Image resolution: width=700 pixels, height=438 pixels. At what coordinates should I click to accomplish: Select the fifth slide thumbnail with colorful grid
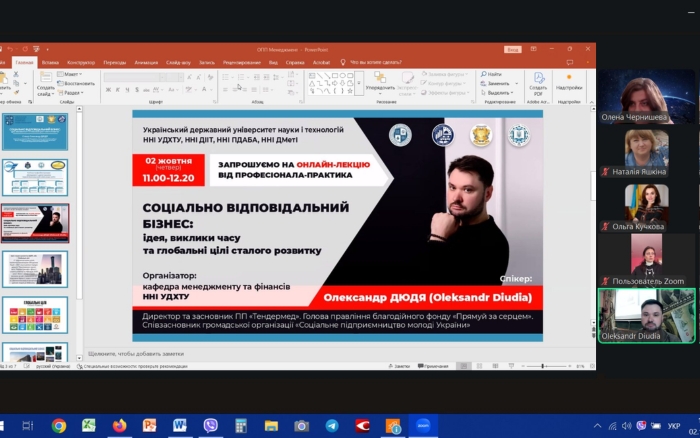pos(35,314)
